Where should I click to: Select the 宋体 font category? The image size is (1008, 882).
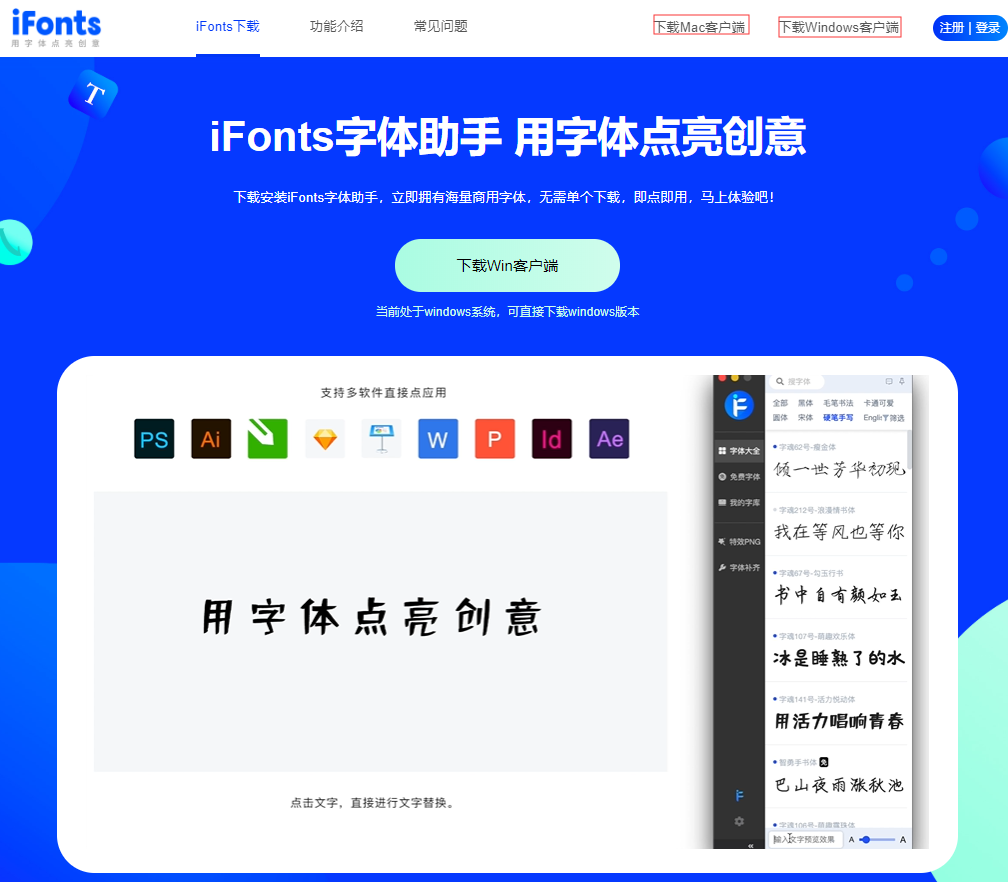[806, 418]
